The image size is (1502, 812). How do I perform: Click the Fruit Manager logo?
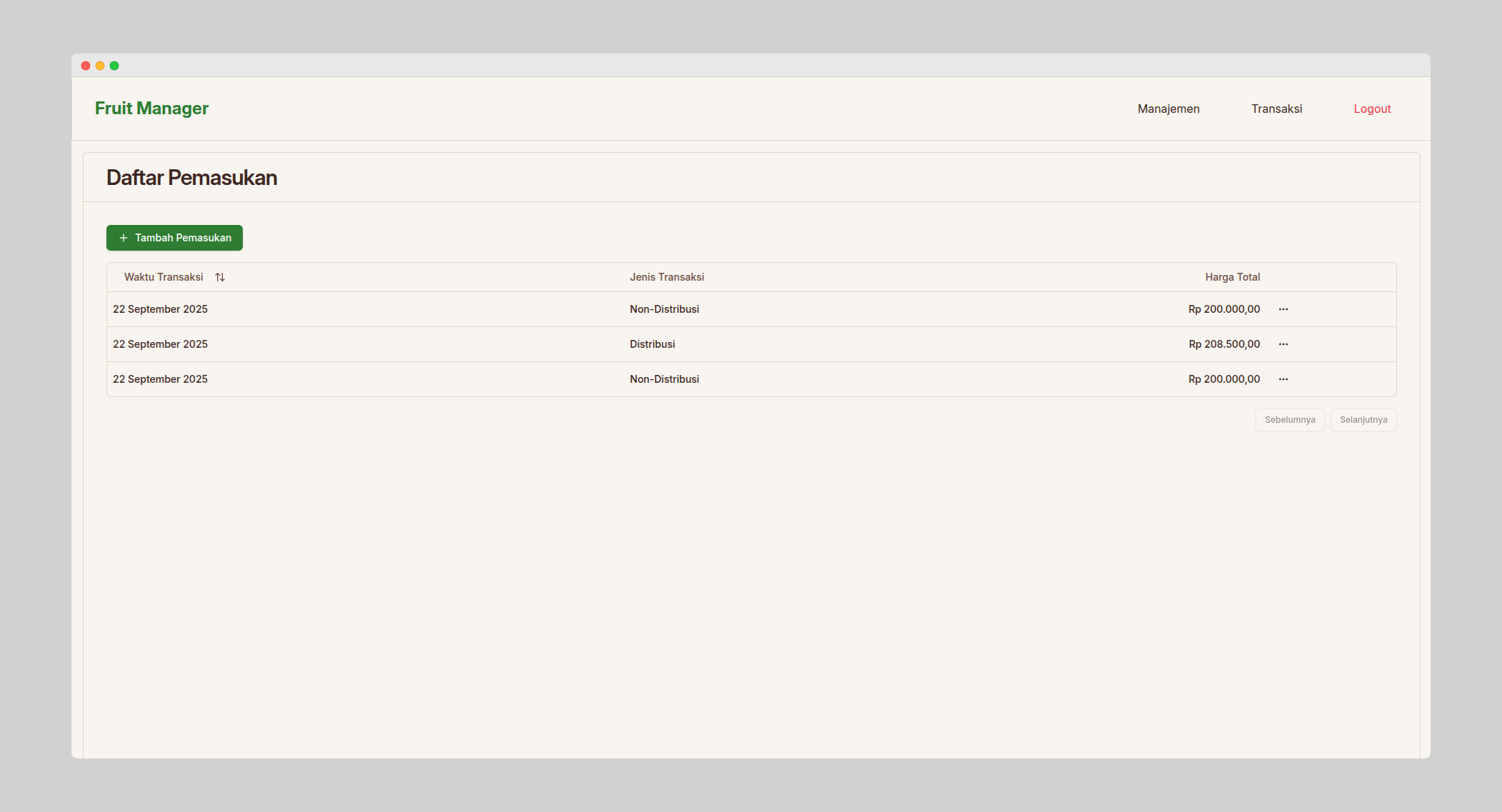151,108
